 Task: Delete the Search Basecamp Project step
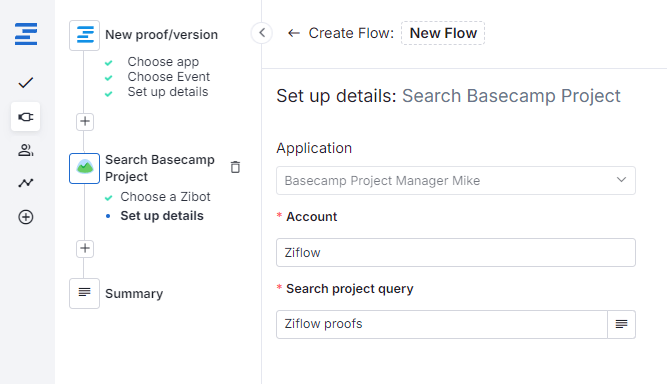point(235,167)
